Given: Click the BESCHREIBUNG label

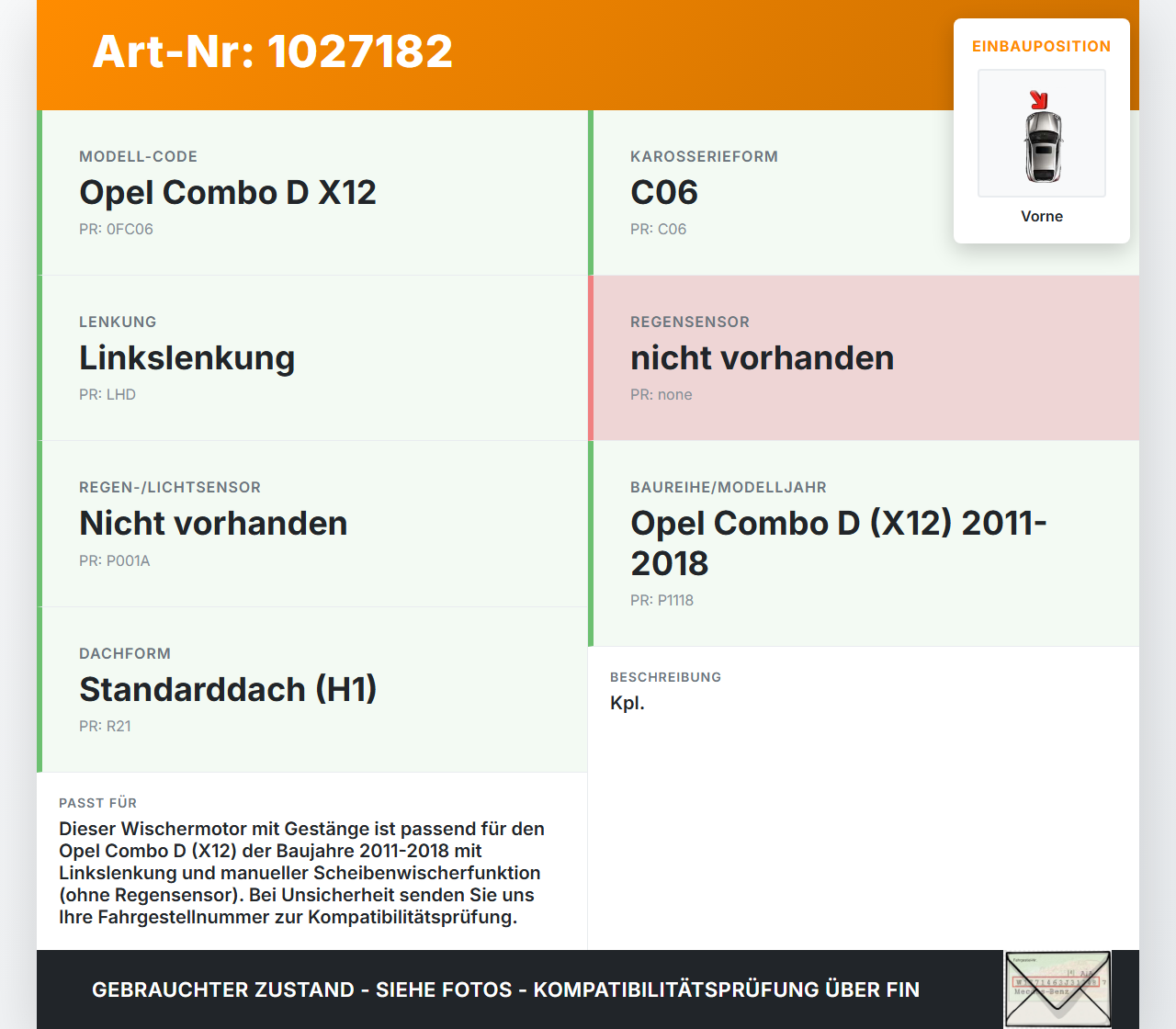Looking at the screenshot, I should 665,677.
